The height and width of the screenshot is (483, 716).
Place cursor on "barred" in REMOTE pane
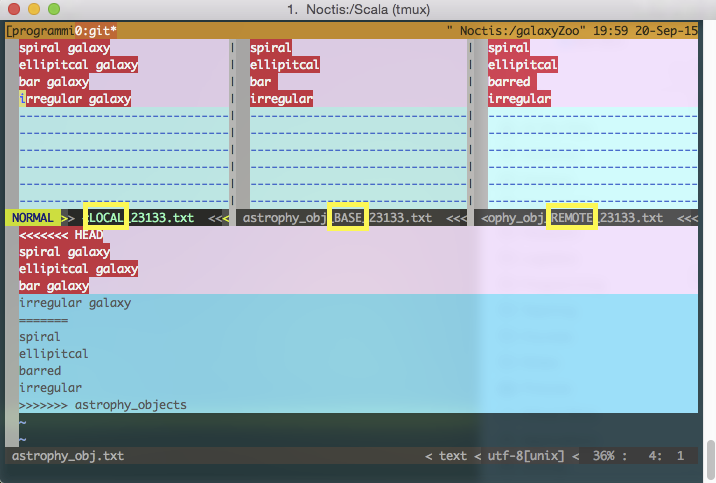(x=510, y=82)
